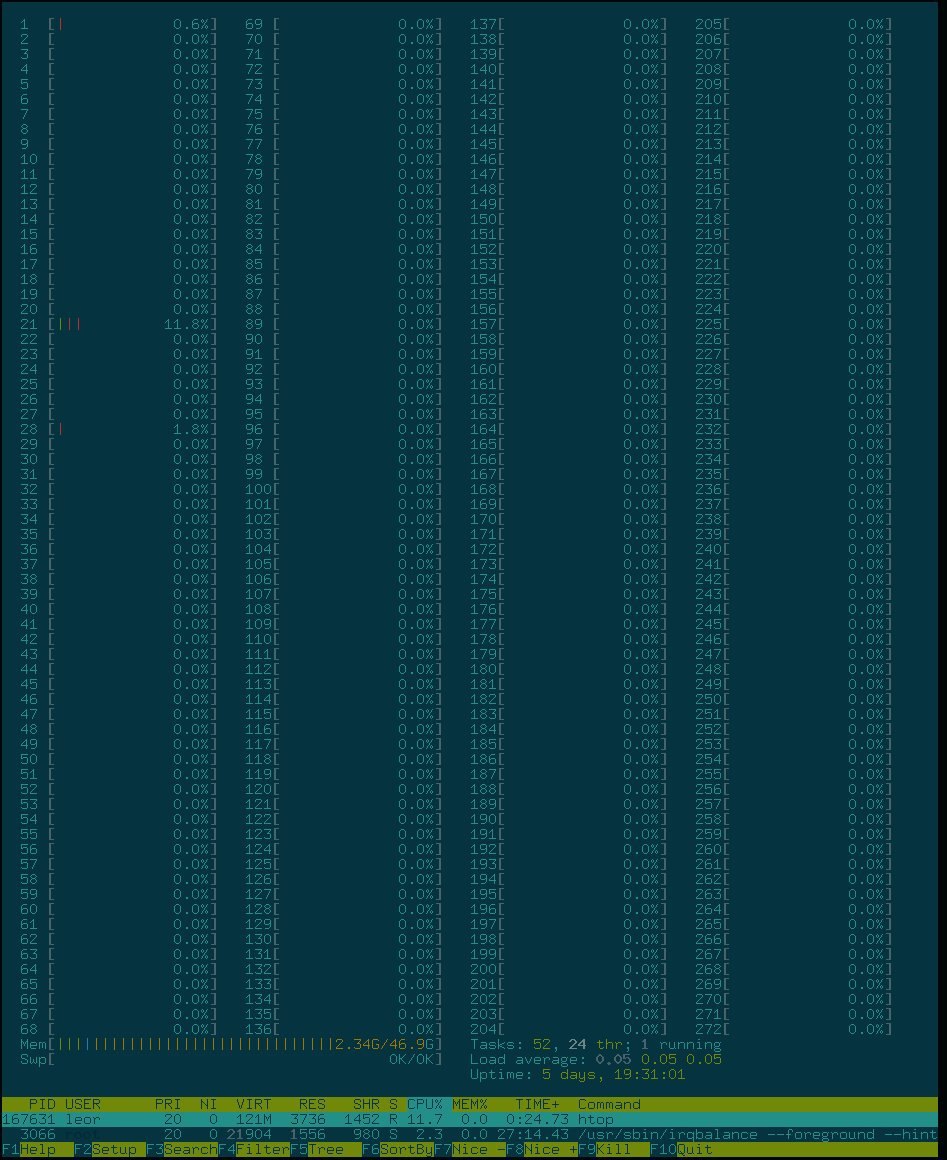Image resolution: width=947 pixels, height=1160 pixels.
Task: Activate F4 Filter in the function bar
Action: [x=253, y=1150]
